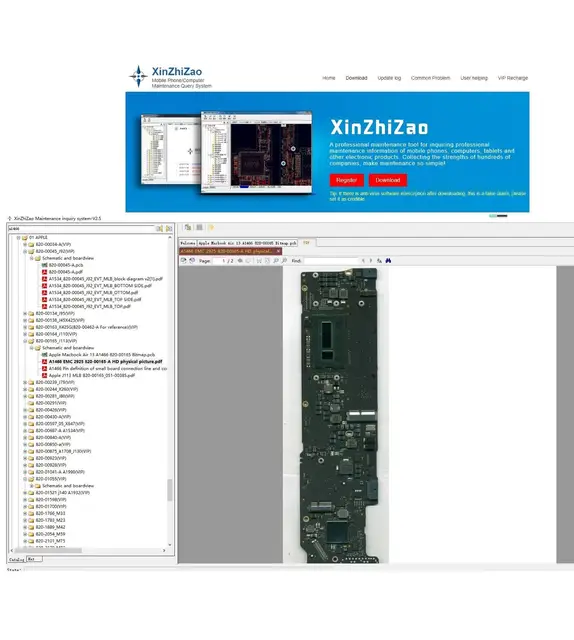Click the previous find result arrow
This screenshot has width=574, height=640.
[363, 260]
